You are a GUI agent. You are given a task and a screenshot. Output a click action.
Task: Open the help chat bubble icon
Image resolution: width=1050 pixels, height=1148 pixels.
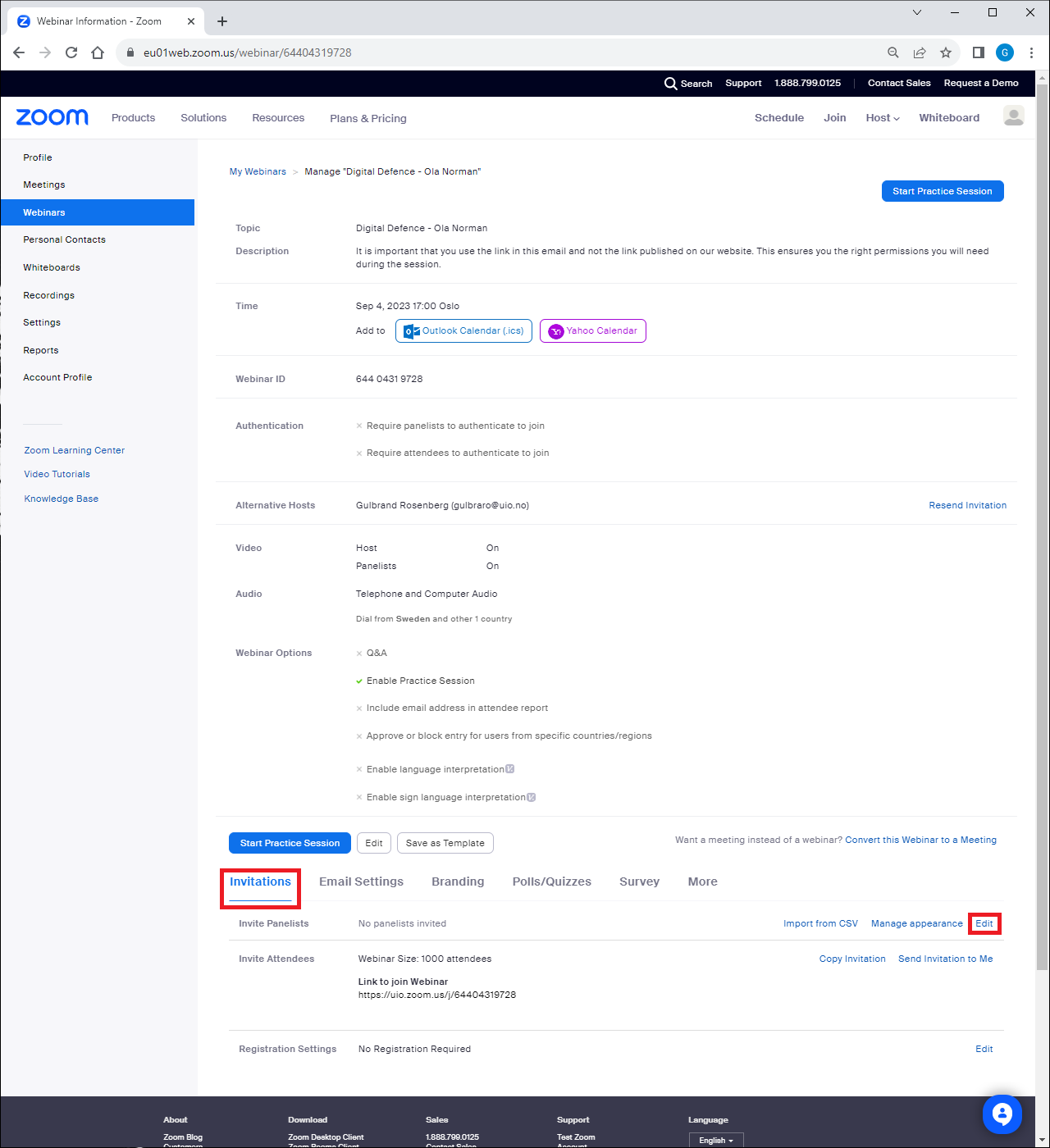[x=1002, y=1114]
